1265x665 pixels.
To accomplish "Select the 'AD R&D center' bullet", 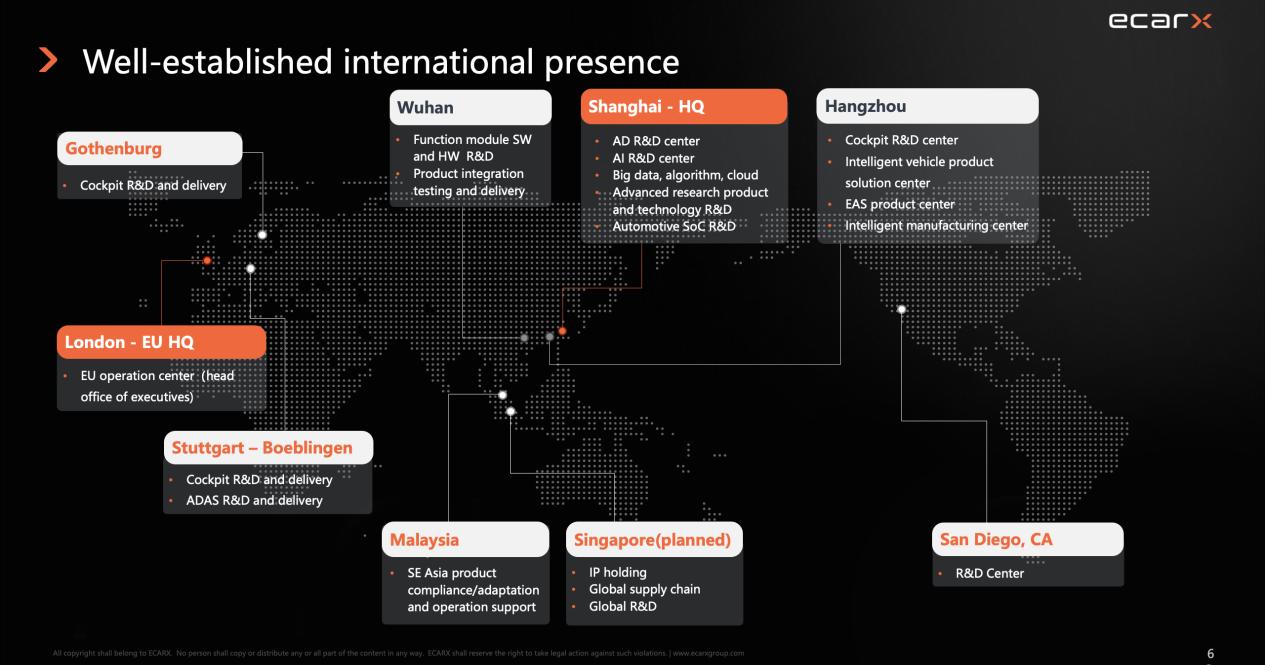I will click(656, 141).
